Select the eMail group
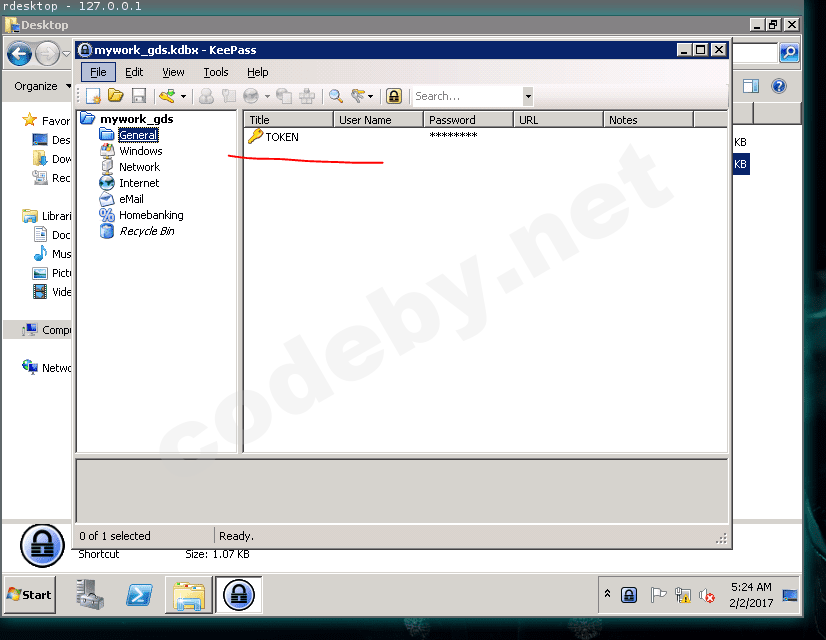Viewport: 826px width, 640px height. pos(131,199)
